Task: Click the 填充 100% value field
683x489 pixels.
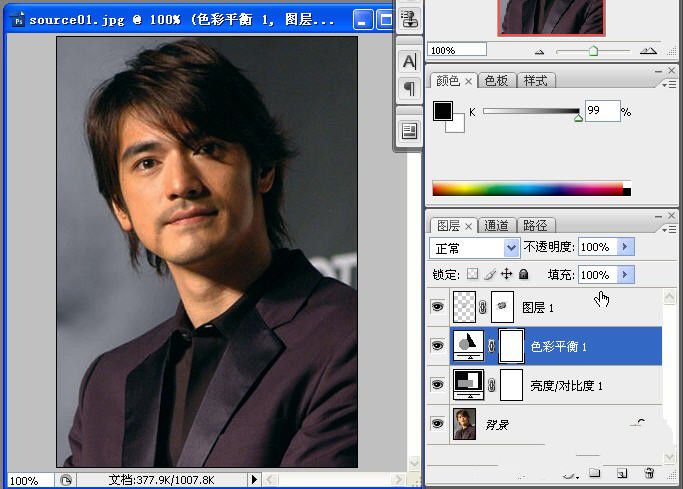Action: (598, 274)
